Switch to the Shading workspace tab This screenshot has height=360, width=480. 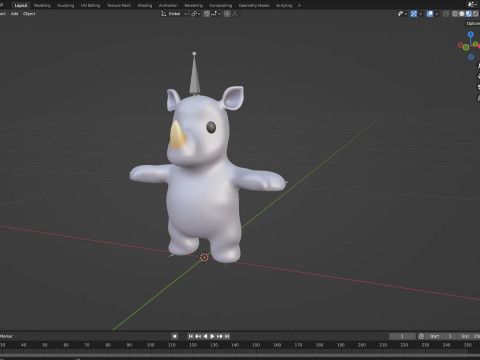click(x=145, y=5)
